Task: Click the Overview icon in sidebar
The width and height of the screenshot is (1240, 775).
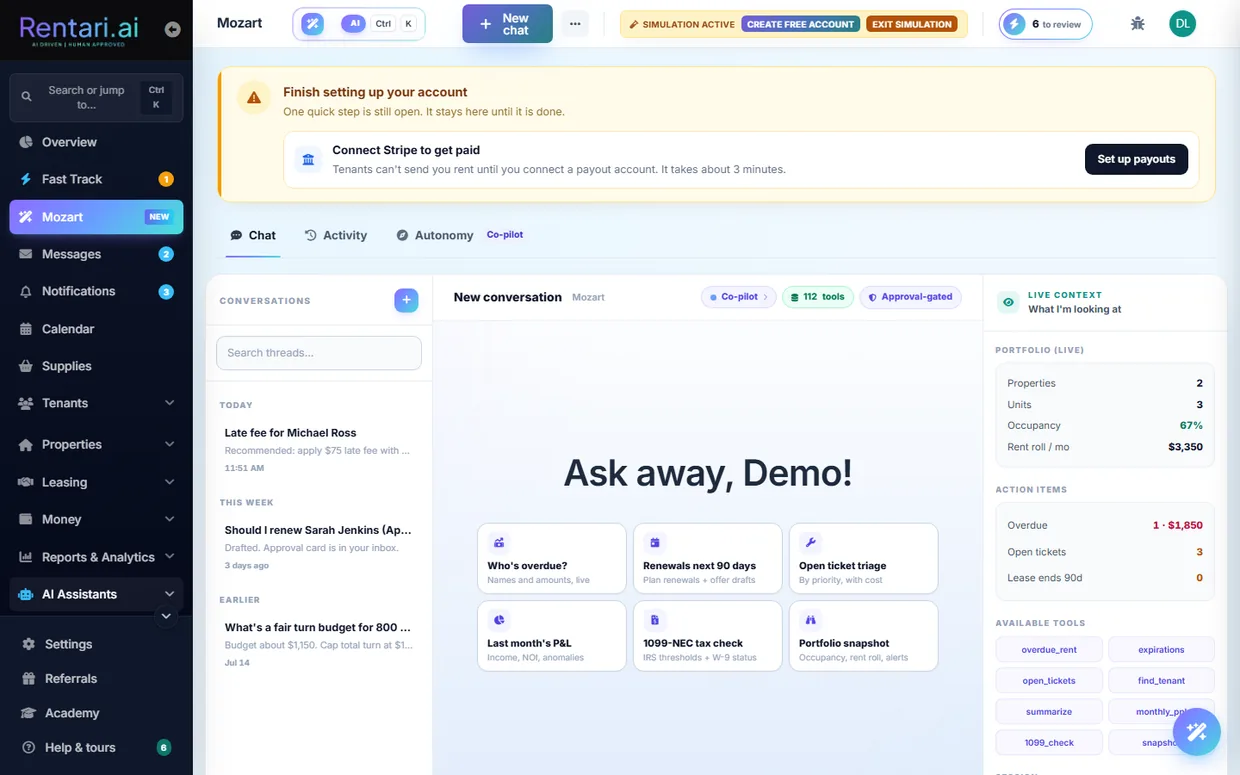Action: point(26,142)
